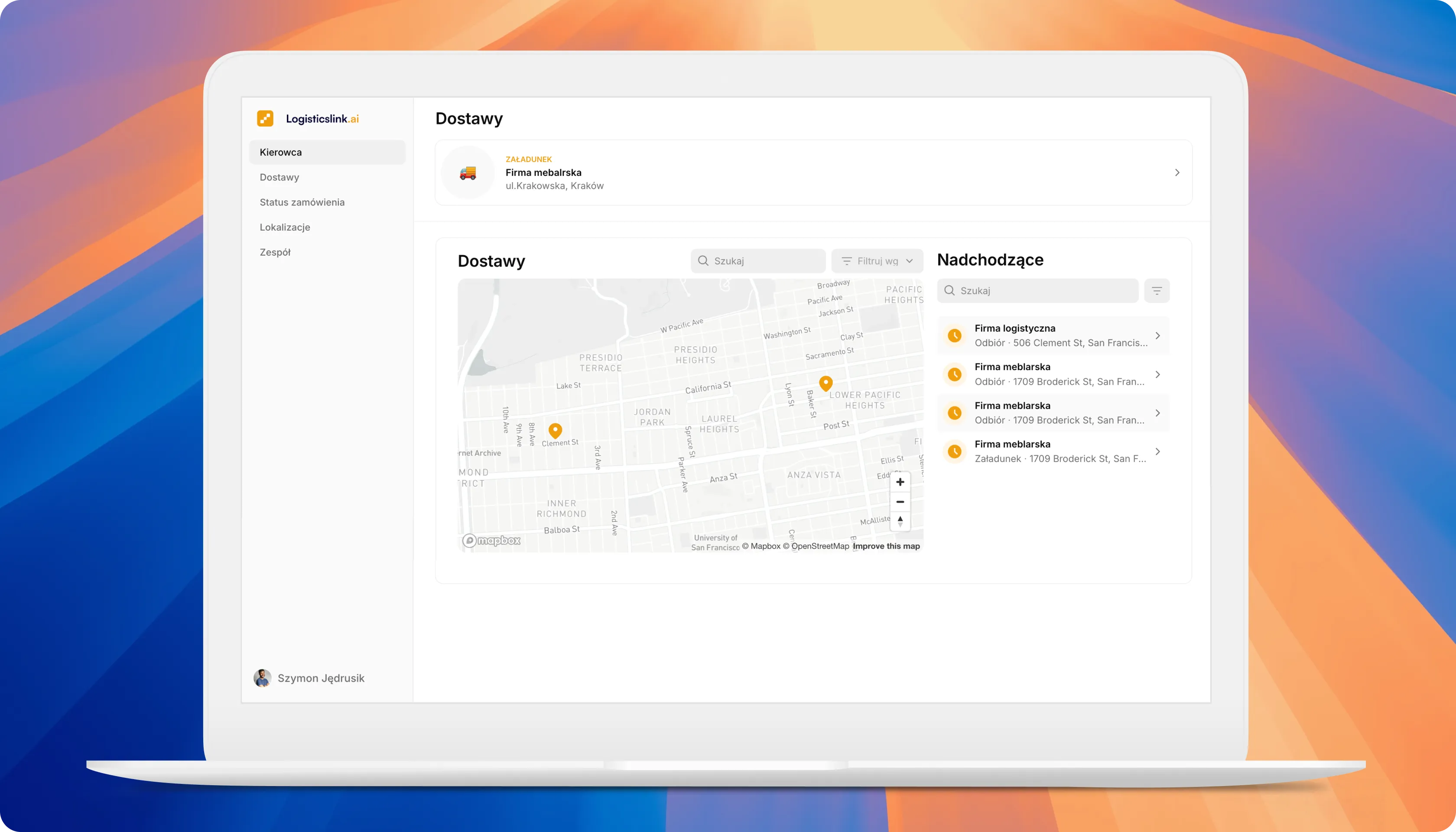Click the Szukaj field above the map
Image resolution: width=1456 pixels, height=832 pixels.
[758, 261]
